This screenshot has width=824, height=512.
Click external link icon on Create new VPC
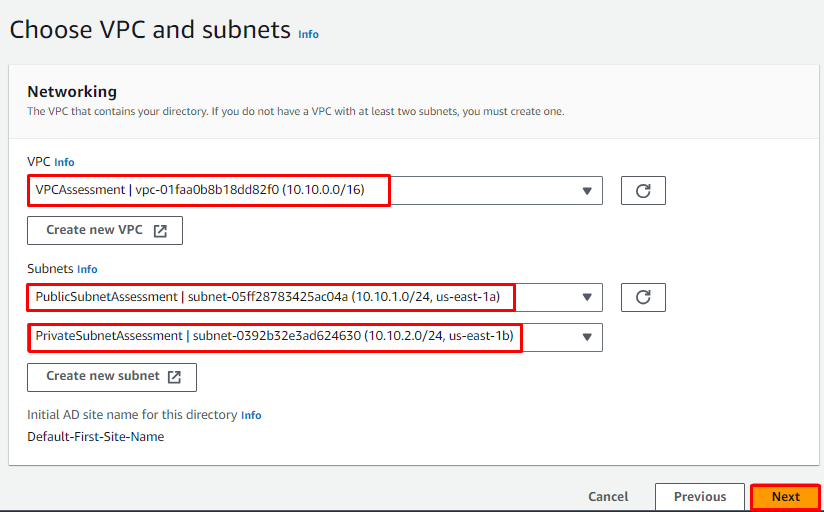[x=161, y=230]
